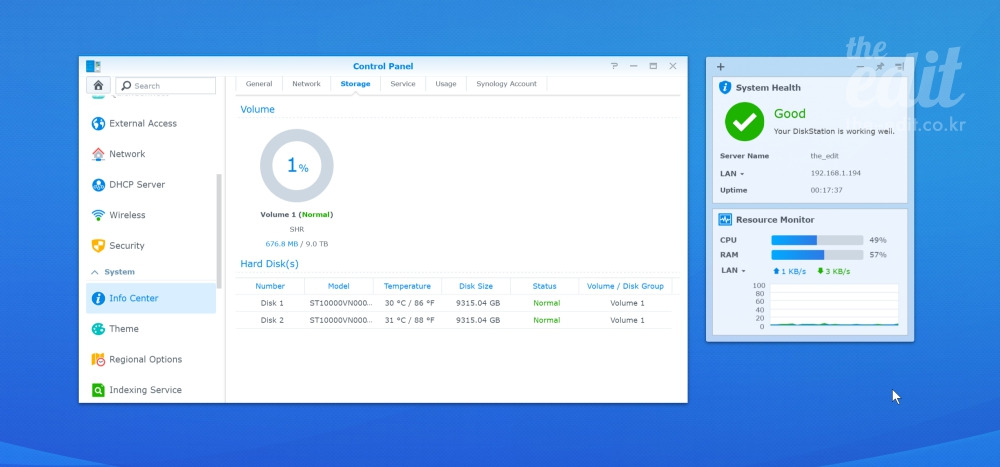This screenshot has height=467, width=1000.
Task: Select Wireless in the sidebar
Action: pyautogui.click(x=151, y=216)
